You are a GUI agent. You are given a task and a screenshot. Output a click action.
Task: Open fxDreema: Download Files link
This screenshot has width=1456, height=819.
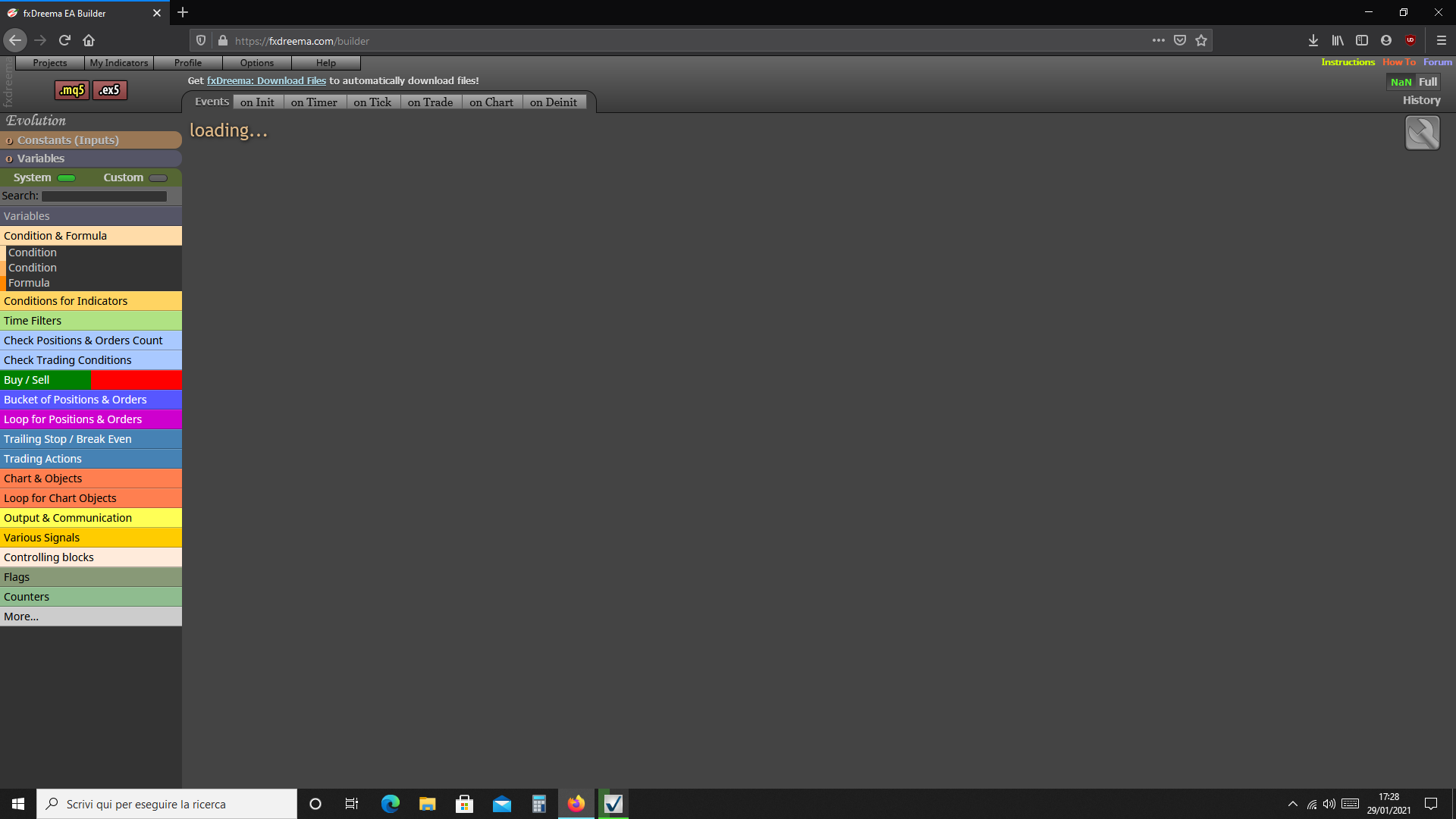click(x=266, y=81)
